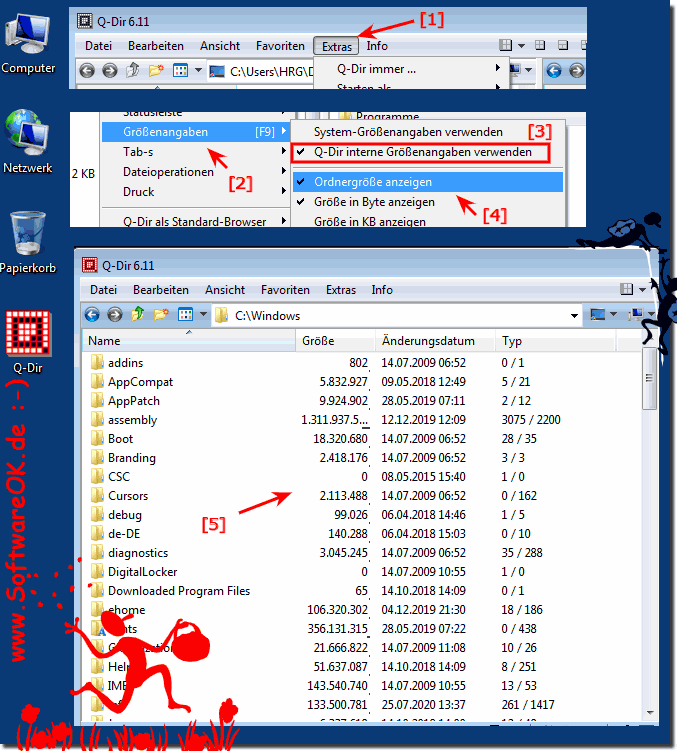
Task: Uncheck 'Größe in Byte anzeigen'
Action: click(427, 202)
